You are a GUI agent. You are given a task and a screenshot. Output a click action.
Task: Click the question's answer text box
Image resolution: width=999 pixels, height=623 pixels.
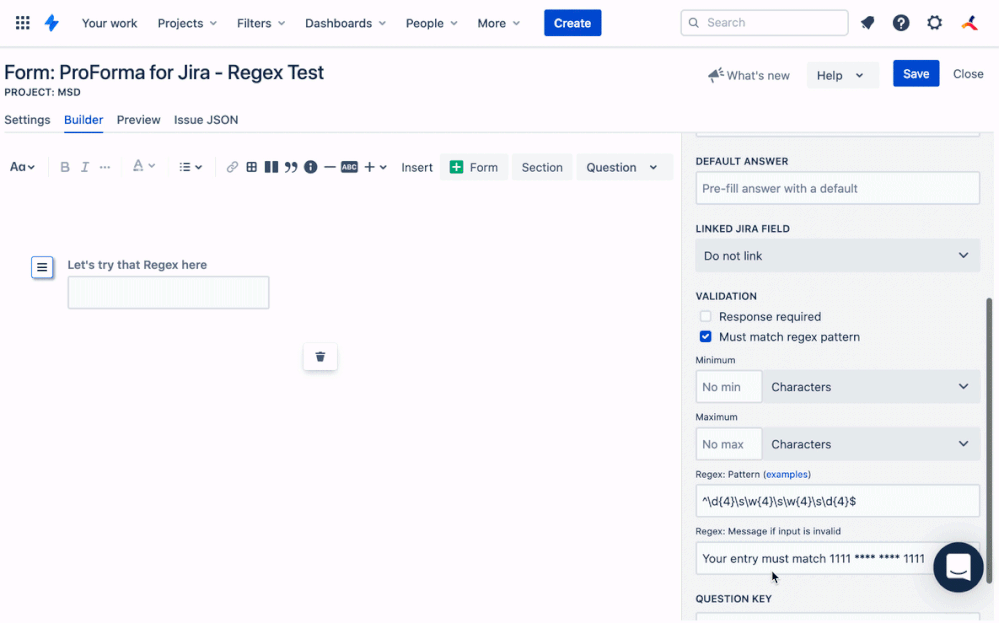169,292
